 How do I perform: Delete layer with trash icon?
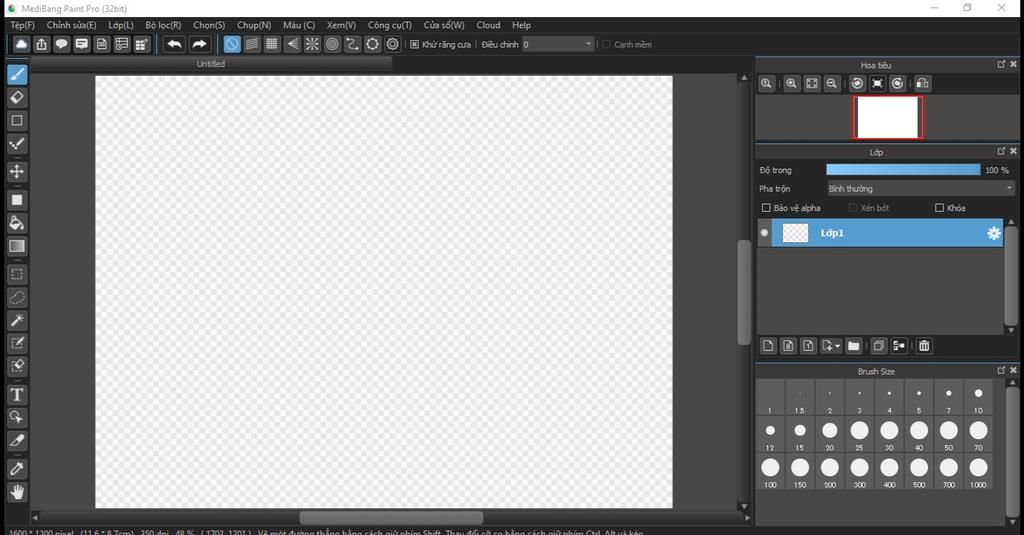[924, 346]
